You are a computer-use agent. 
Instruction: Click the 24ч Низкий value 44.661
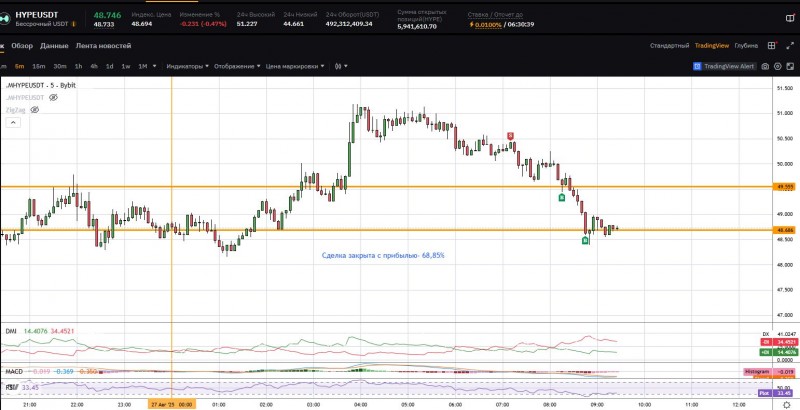pos(294,23)
